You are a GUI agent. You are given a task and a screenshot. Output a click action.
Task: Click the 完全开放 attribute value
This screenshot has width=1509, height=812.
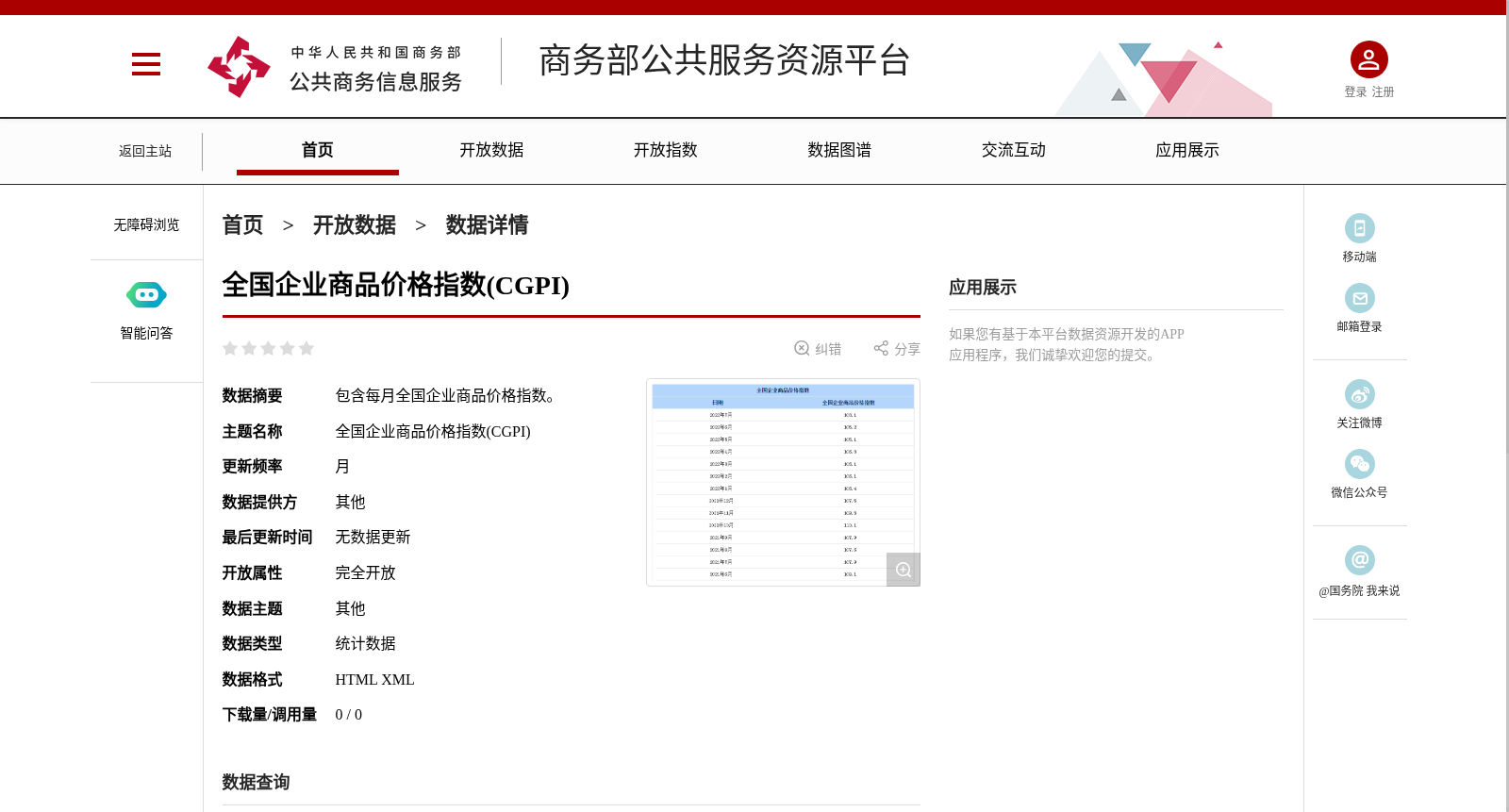click(x=365, y=572)
